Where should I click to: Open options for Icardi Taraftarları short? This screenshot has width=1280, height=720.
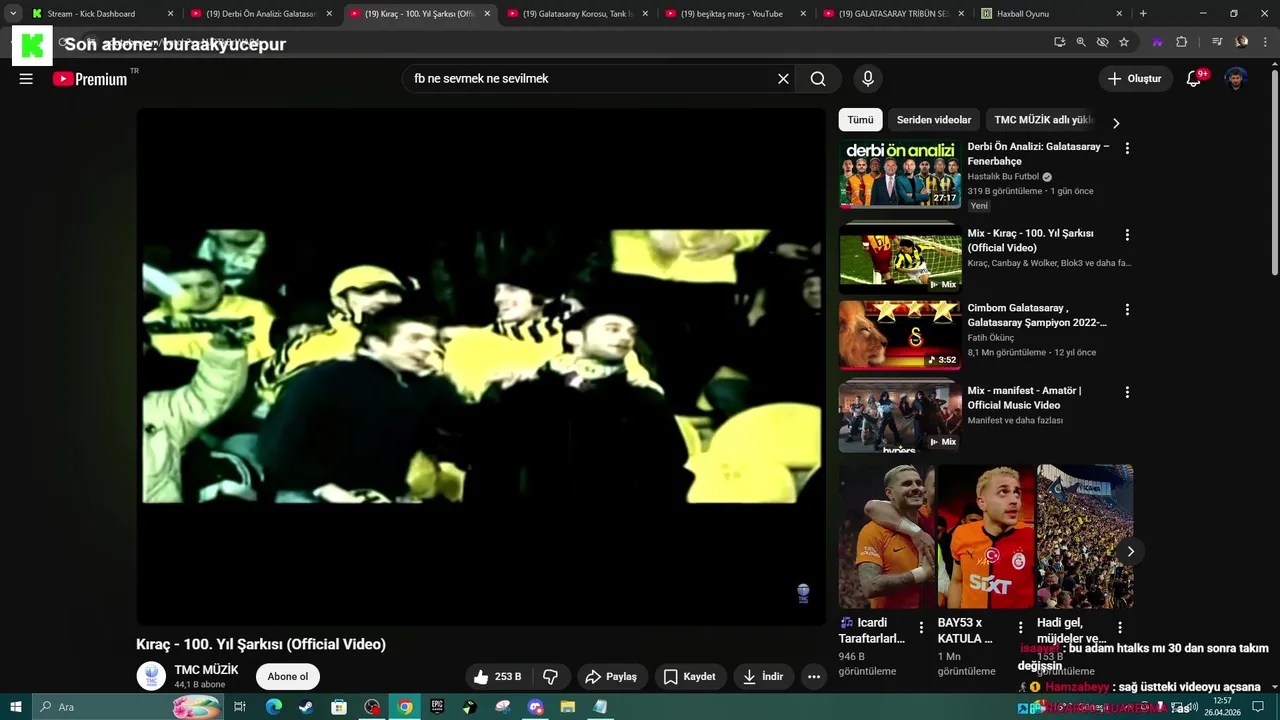pos(921,628)
